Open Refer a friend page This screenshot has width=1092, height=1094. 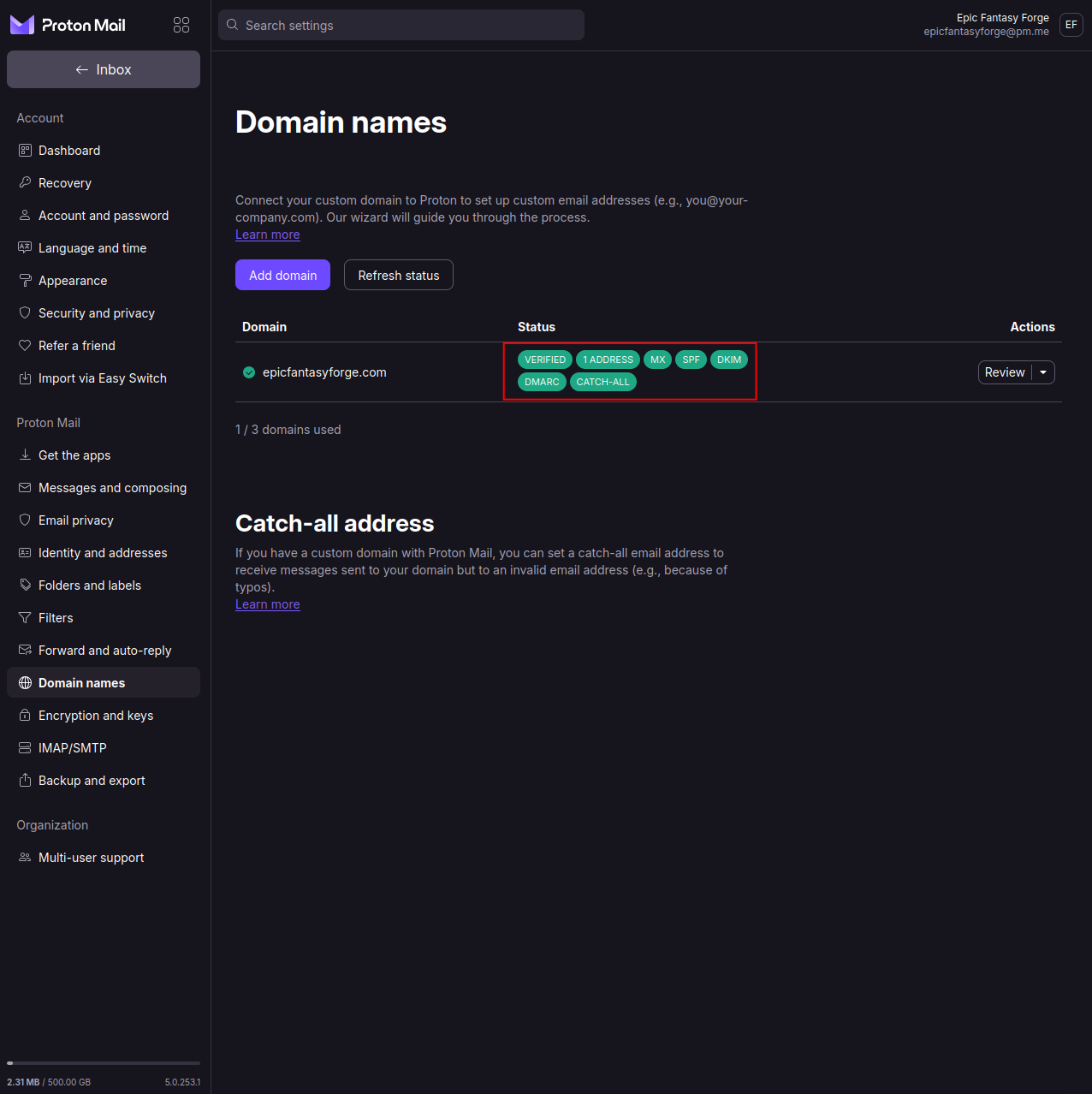click(x=104, y=346)
